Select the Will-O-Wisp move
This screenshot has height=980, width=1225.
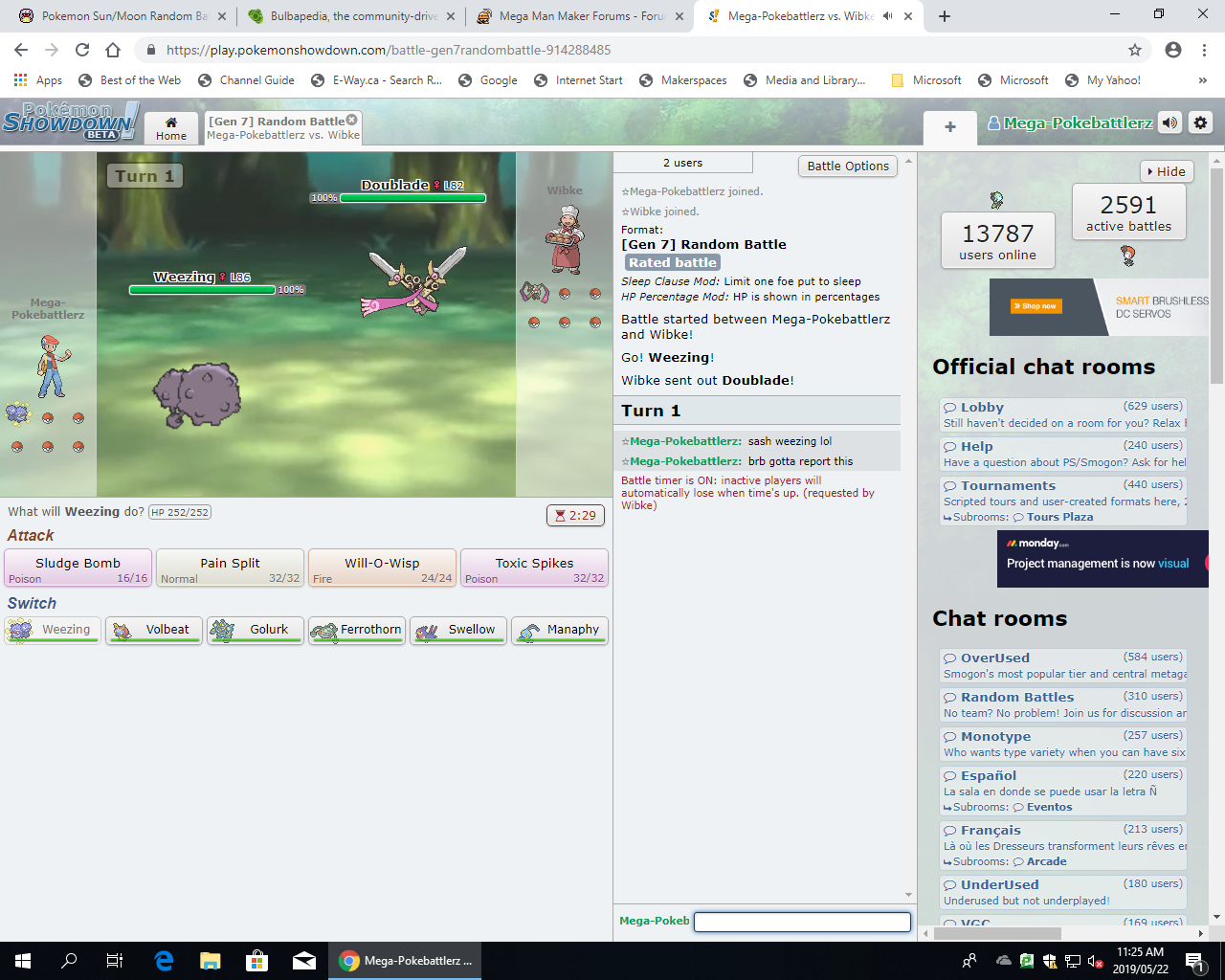tap(382, 568)
